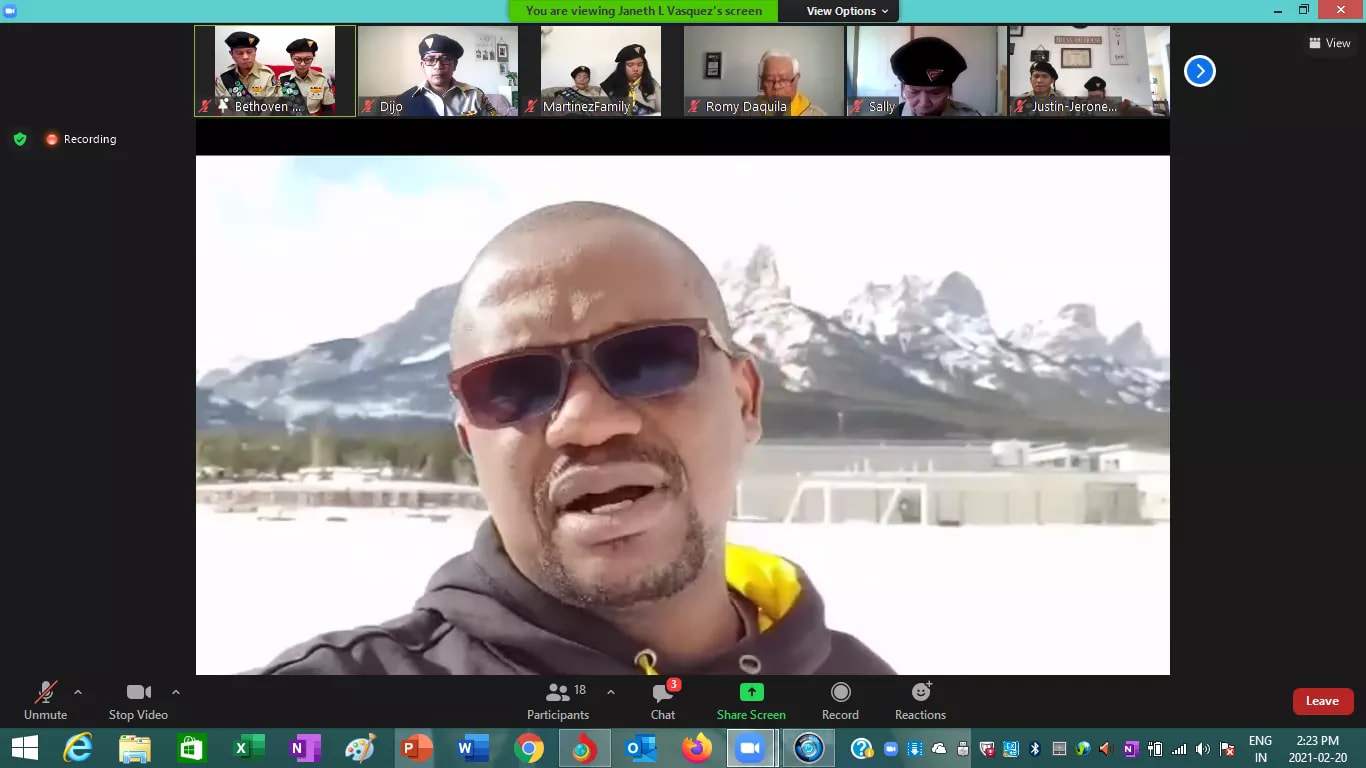Screen dimensions: 1366x768
Task: Start recording with the Record button
Action: click(840, 701)
